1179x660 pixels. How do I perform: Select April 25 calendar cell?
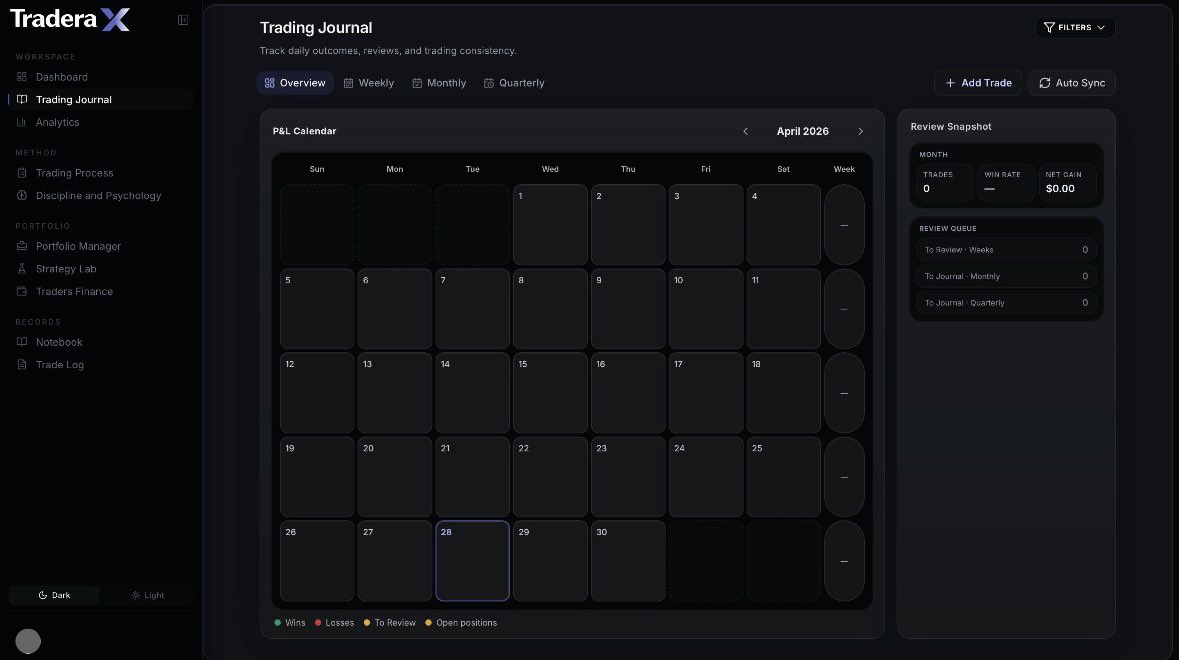783,477
